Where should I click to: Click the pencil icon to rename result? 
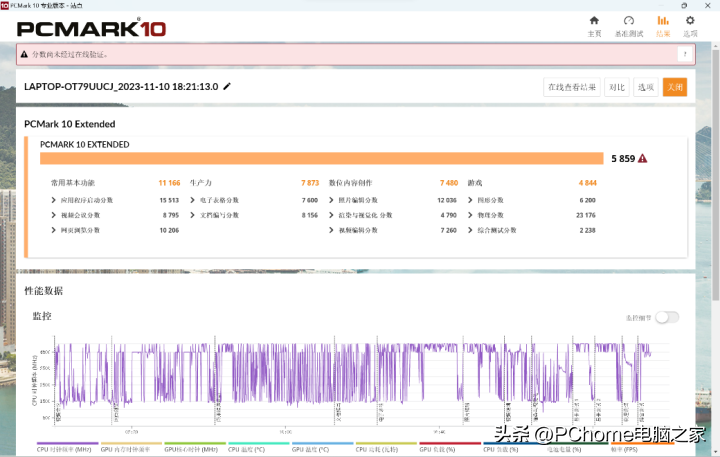coord(227,87)
